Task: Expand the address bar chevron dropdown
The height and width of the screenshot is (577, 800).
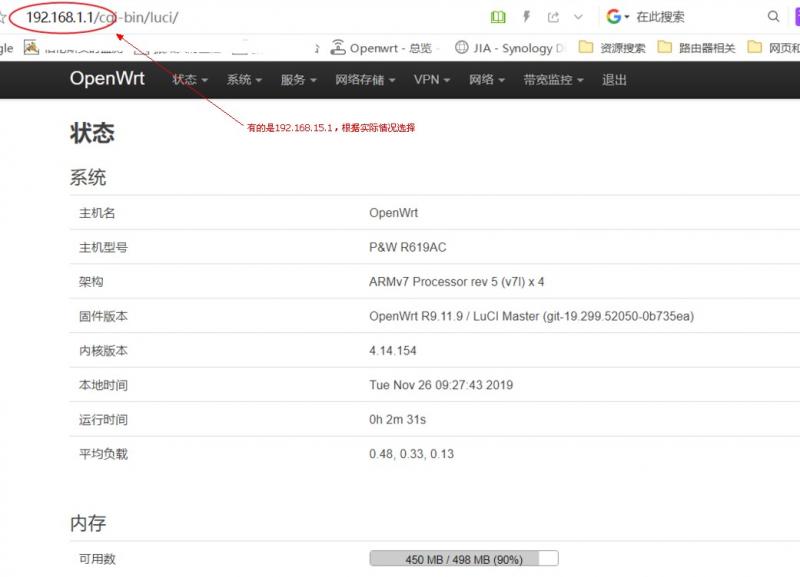Action: pos(578,17)
